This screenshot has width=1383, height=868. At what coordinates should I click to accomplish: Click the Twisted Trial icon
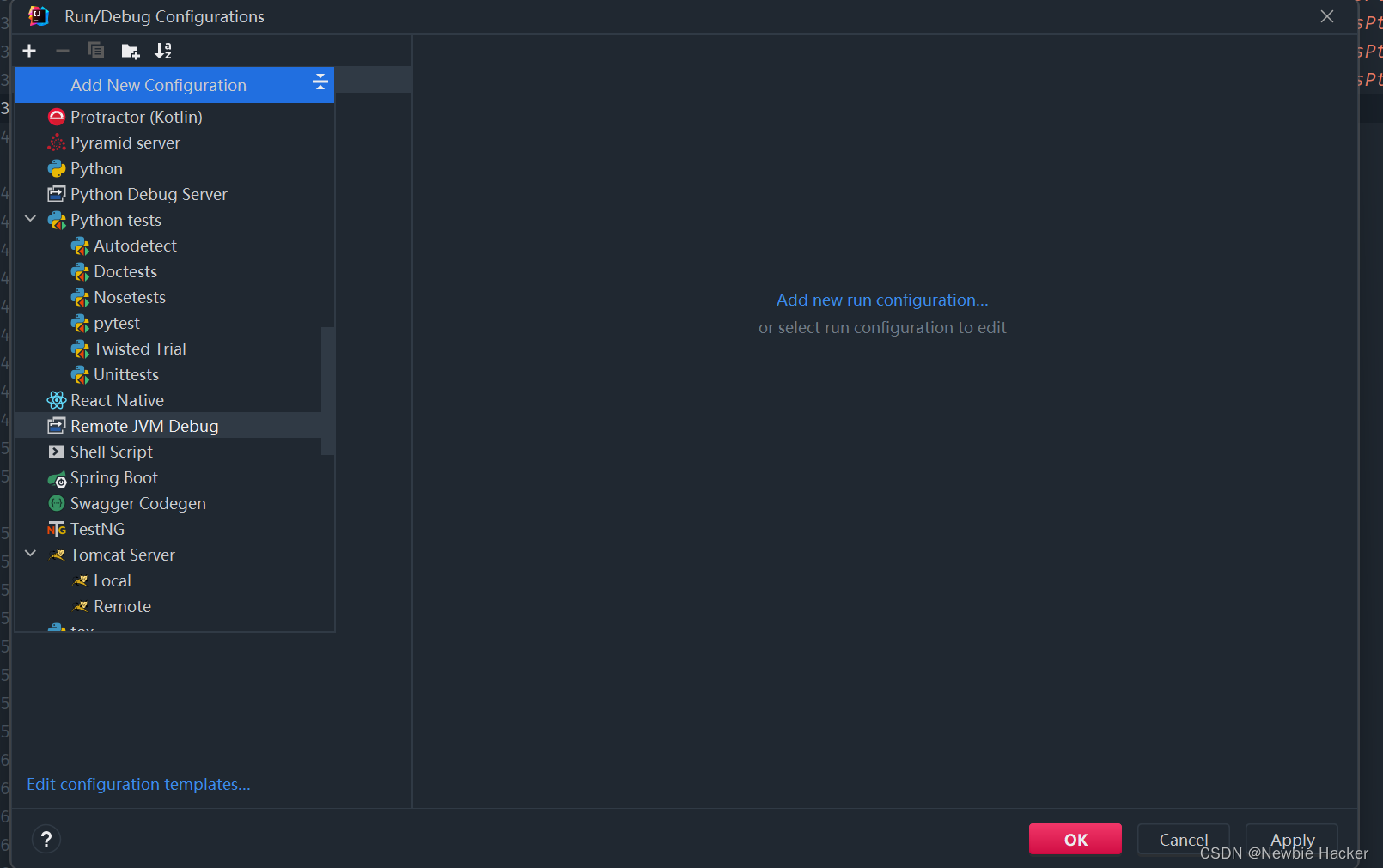click(x=80, y=349)
